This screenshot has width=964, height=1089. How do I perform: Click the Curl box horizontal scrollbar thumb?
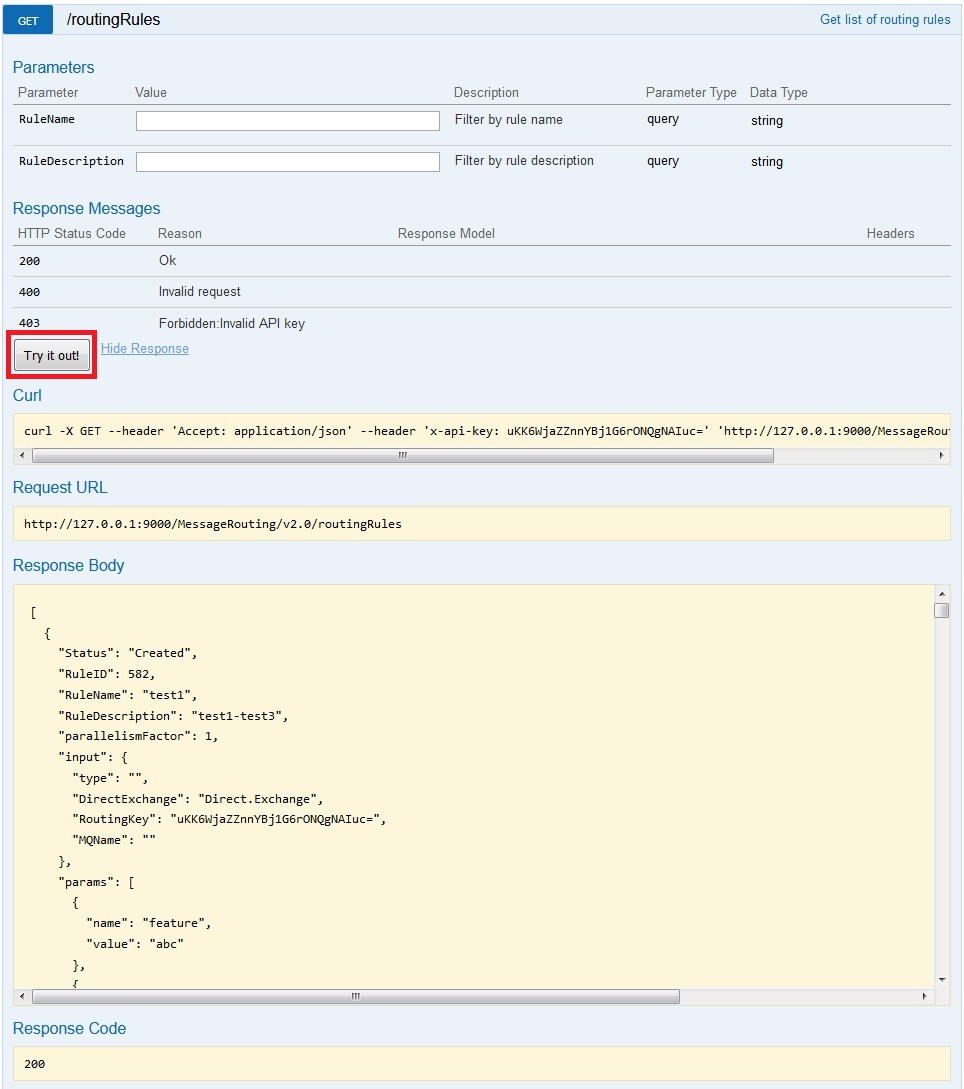[x=403, y=456]
